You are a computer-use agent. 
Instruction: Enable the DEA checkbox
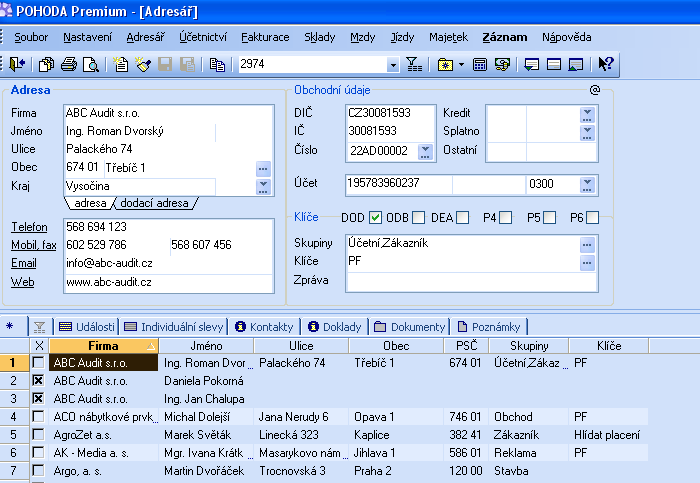pos(462,217)
